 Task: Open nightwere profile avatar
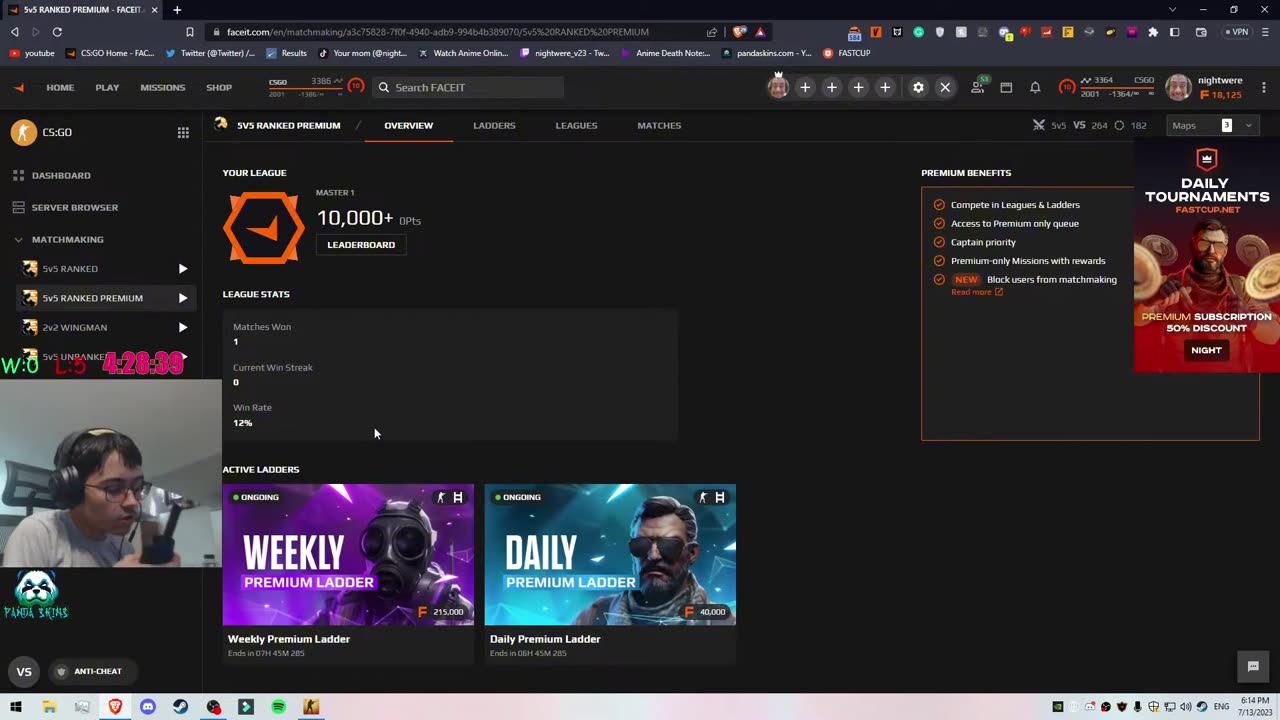(1179, 87)
